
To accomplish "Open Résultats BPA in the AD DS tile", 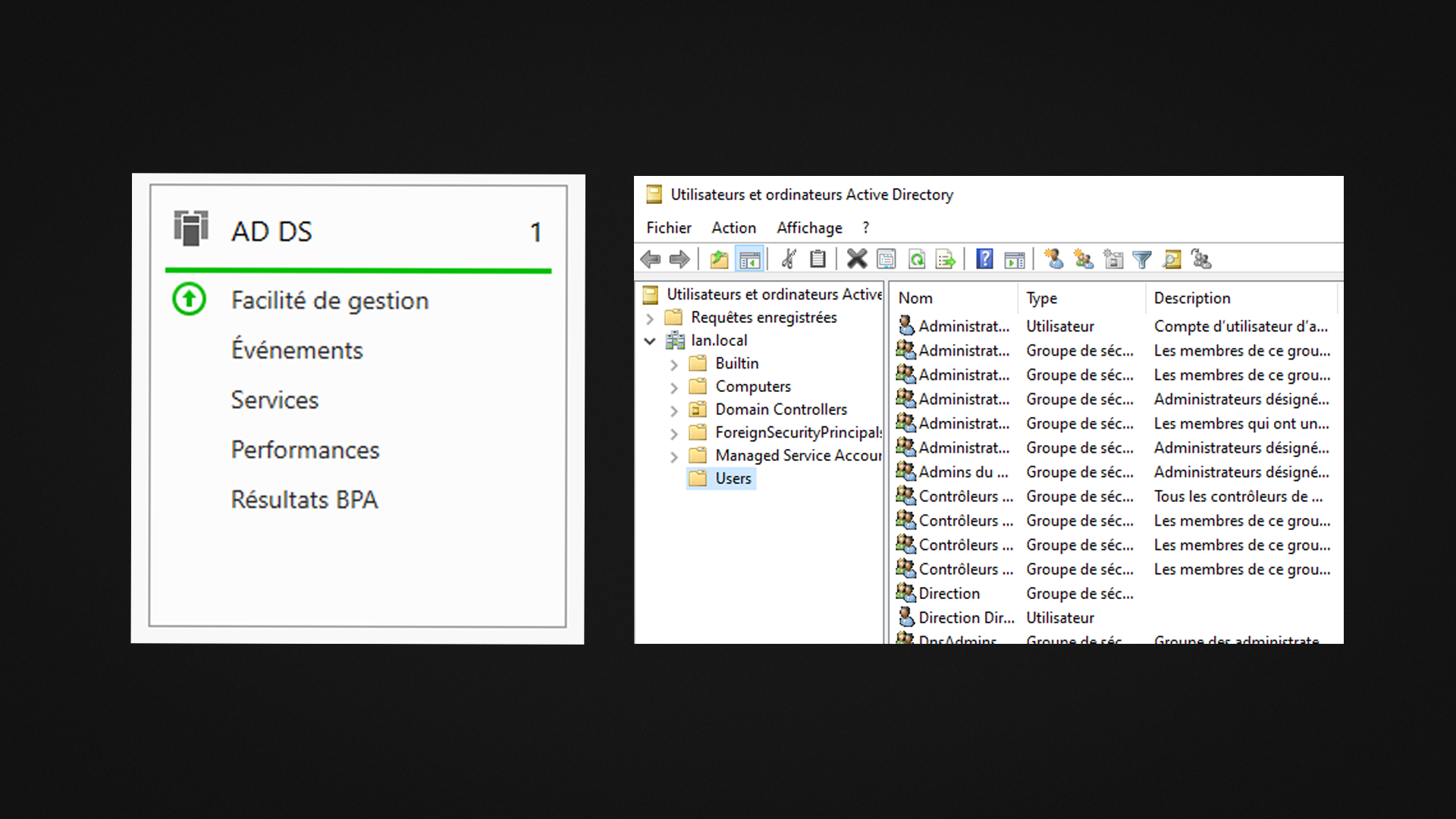I will [x=304, y=500].
